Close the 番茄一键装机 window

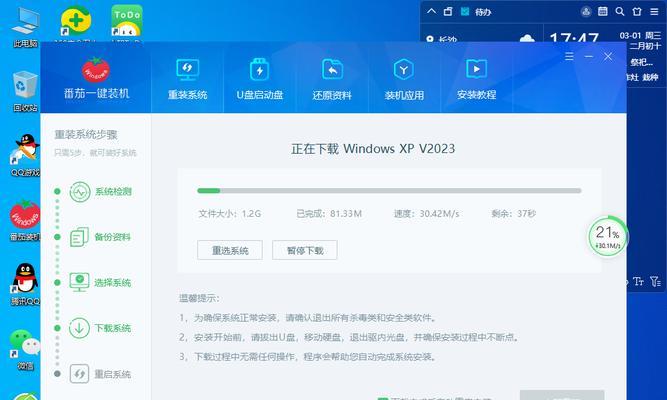tap(608, 56)
